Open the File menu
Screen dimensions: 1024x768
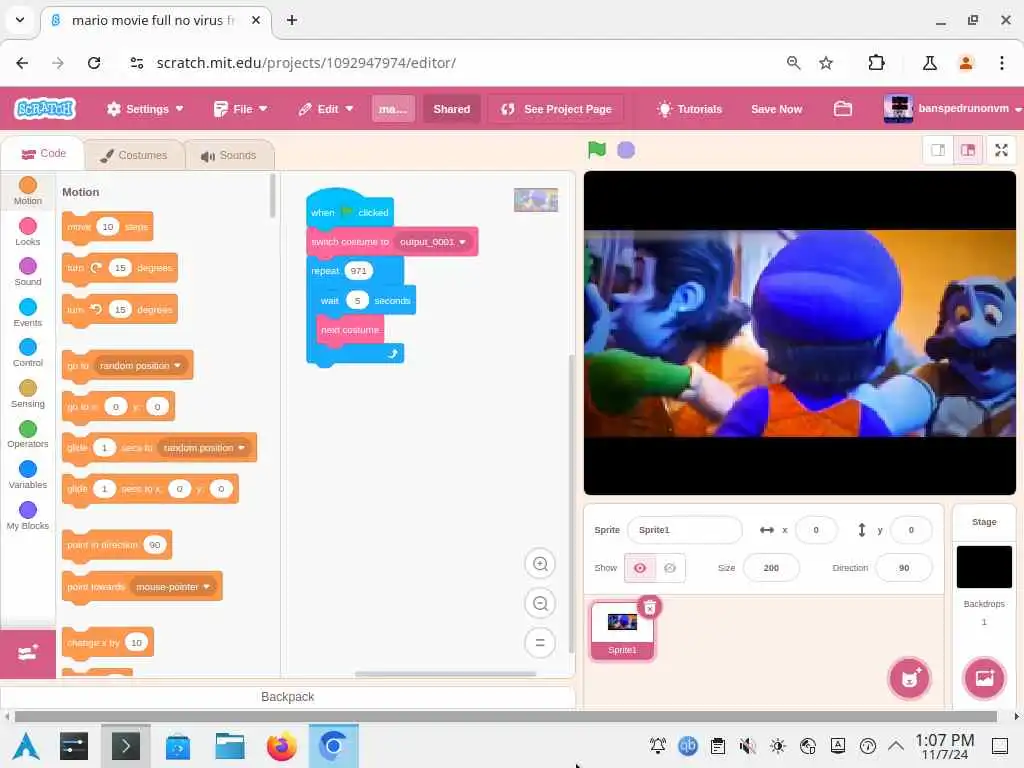pyautogui.click(x=240, y=109)
